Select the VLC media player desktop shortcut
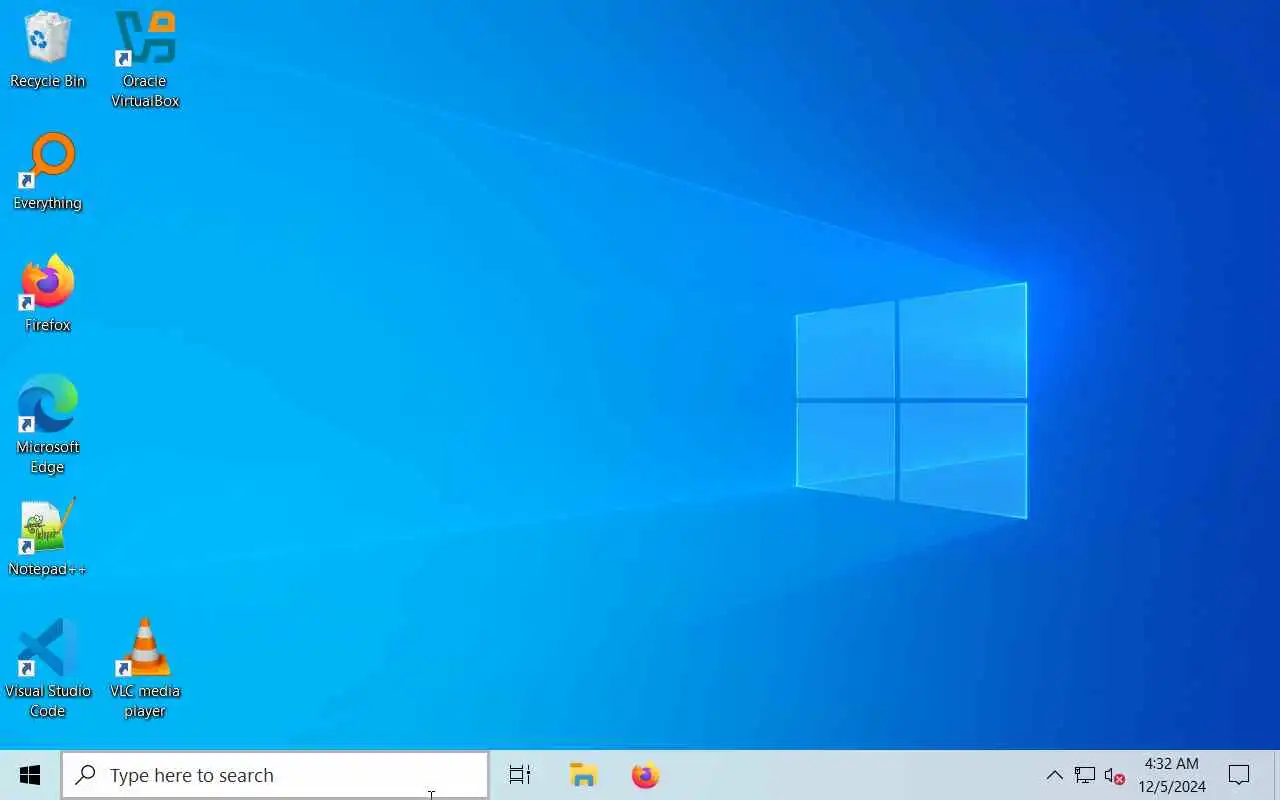 (145, 668)
